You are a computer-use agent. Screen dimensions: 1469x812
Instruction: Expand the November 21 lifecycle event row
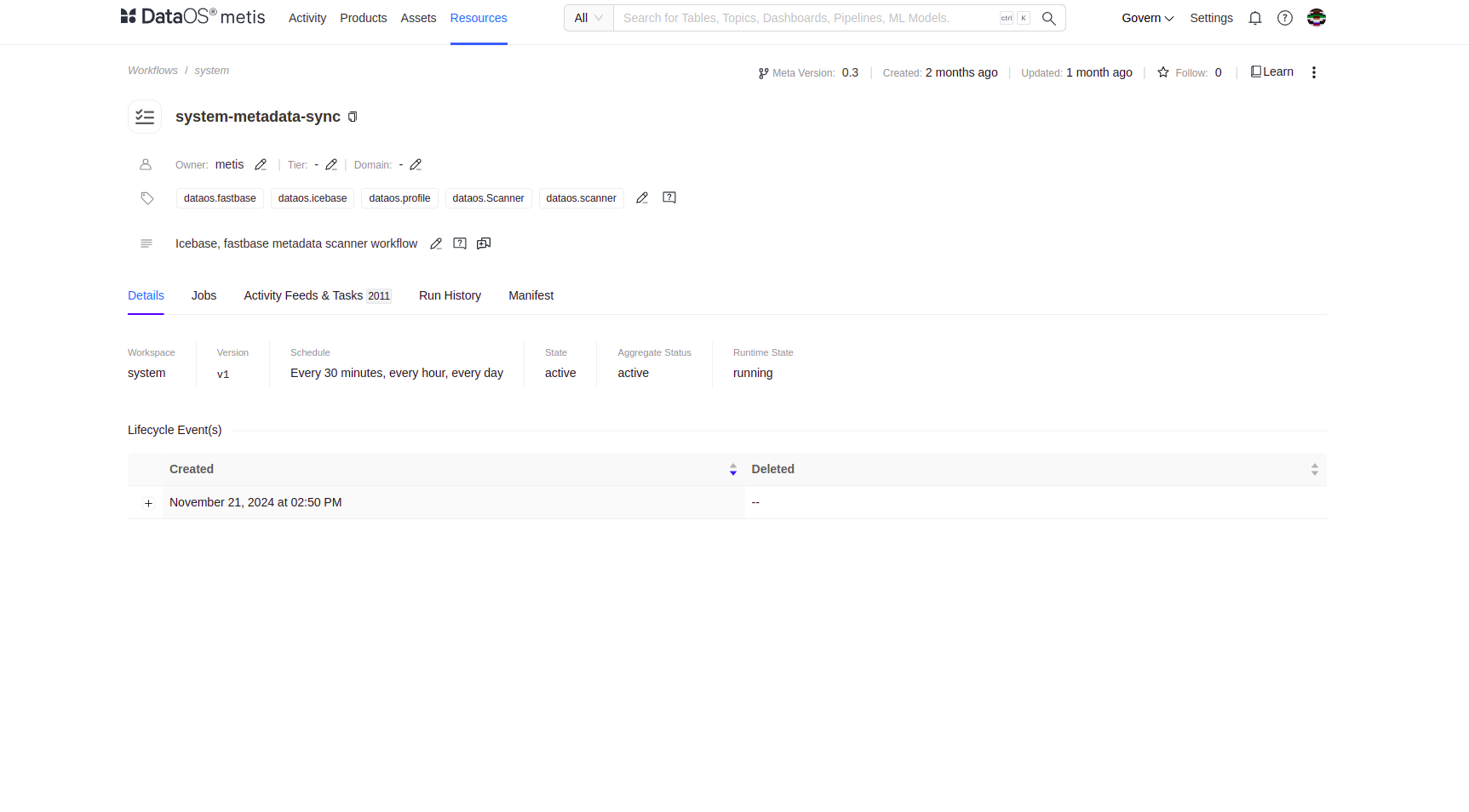(x=148, y=503)
